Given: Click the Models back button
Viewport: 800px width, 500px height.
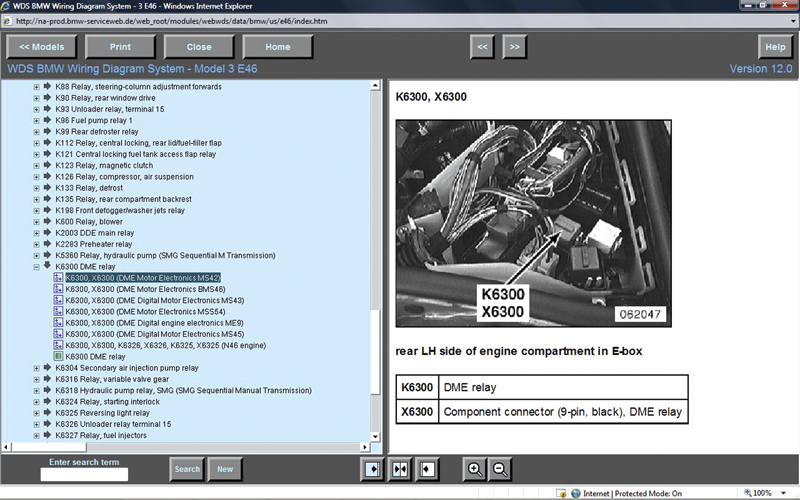Looking at the screenshot, I should click(42, 47).
